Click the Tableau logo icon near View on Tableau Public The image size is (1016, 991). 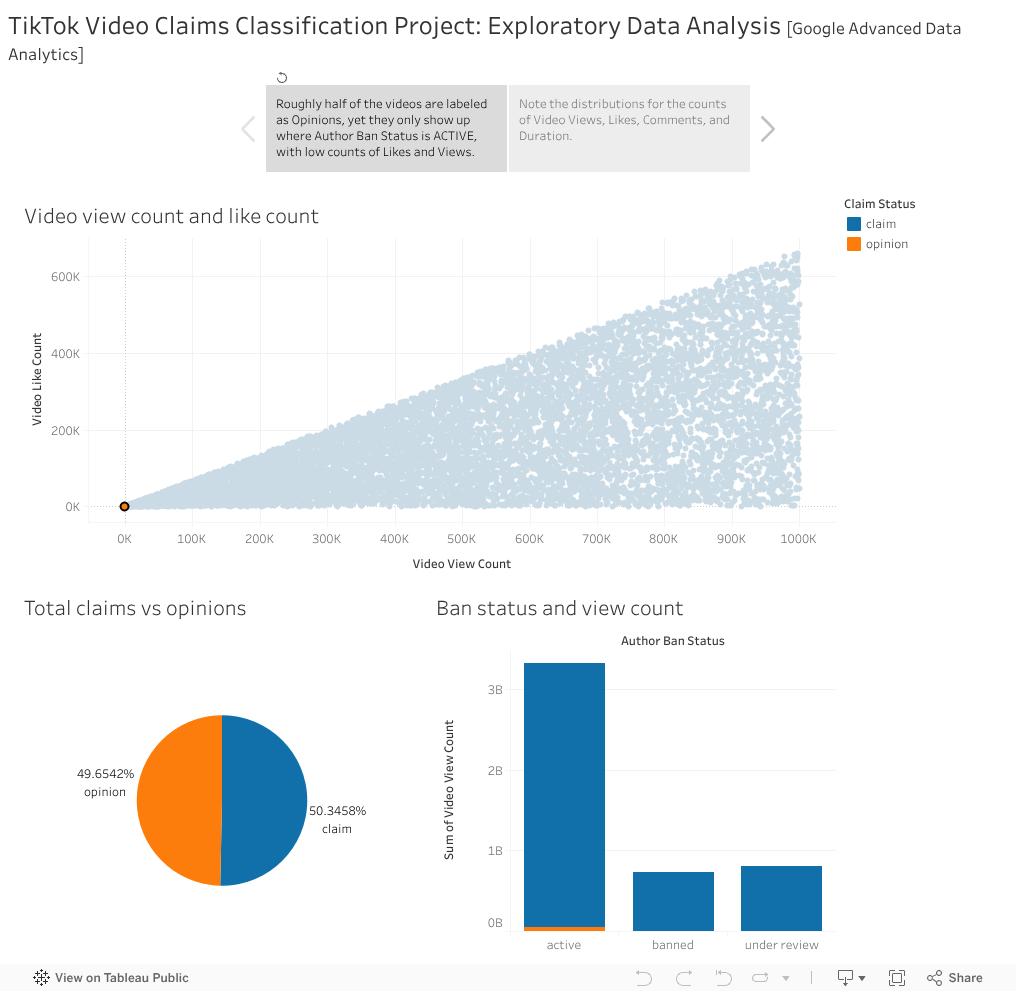pos(40,977)
